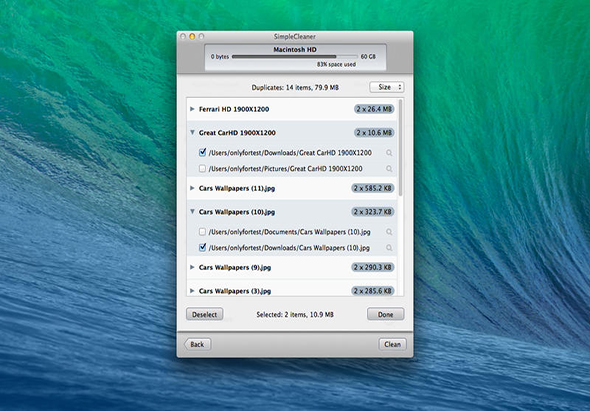Click 'Selected: 2 items, 10.9 MB' label
Image resolution: width=590 pixels, height=411 pixels.
tap(295, 314)
